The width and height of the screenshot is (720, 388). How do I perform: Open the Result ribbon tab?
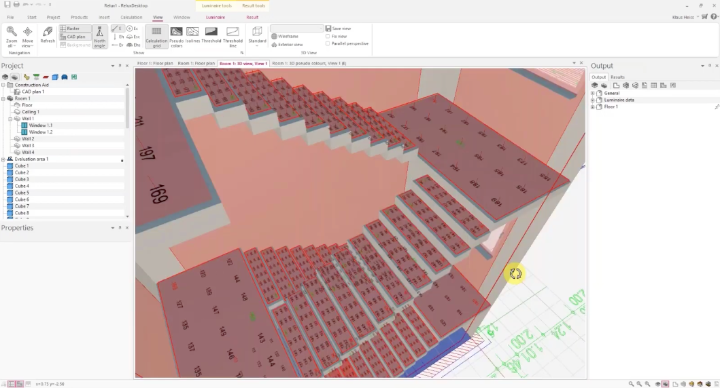coord(253,17)
